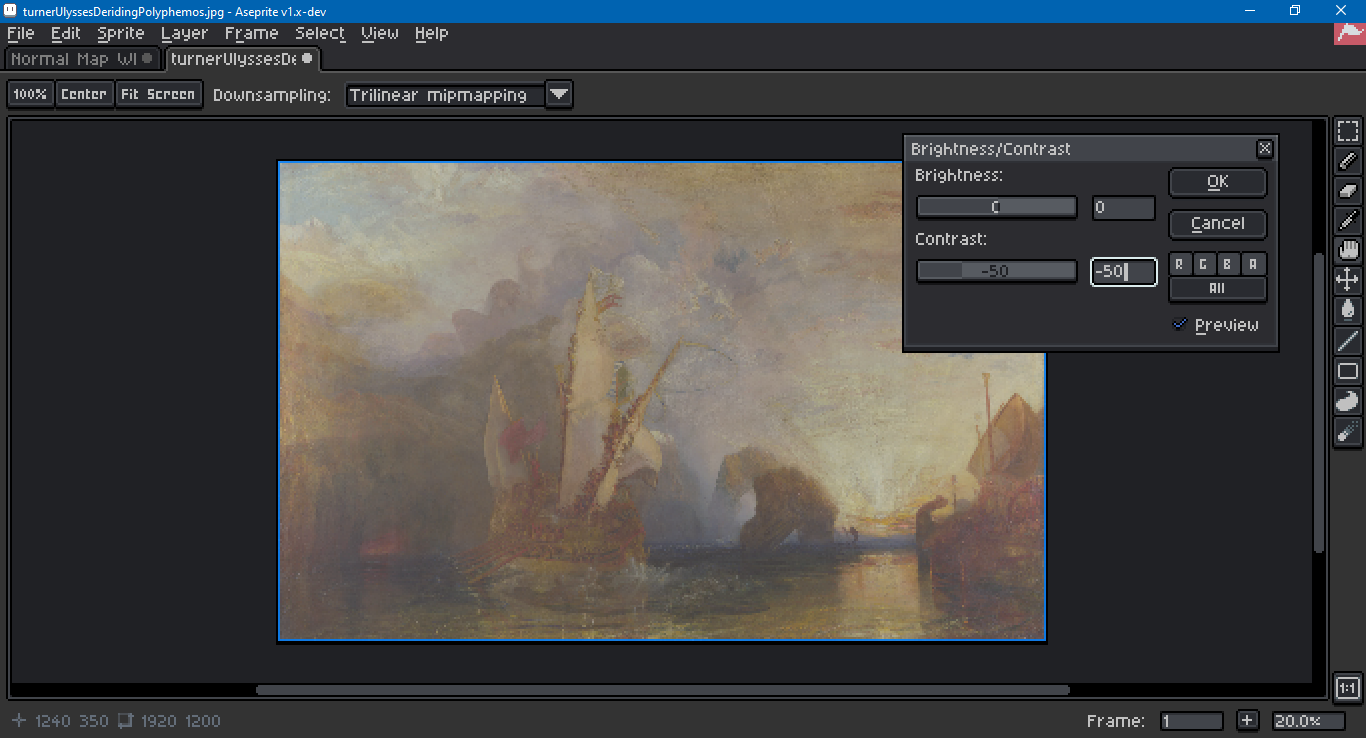This screenshot has width=1366, height=738.
Task: Click the vertical canvas scrollbar
Action: pos(1319,403)
